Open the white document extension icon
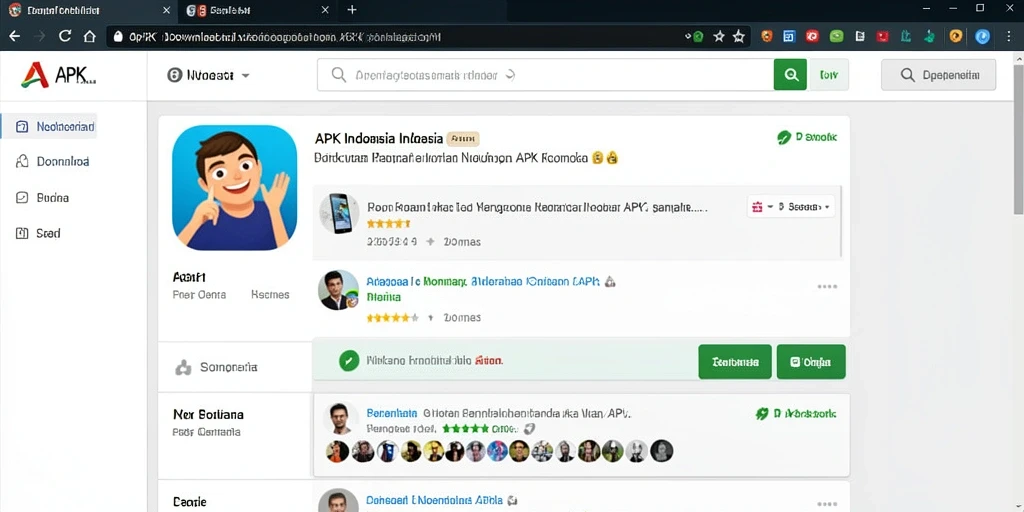The height and width of the screenshot is (512, 1024). (x=860, y=37)
